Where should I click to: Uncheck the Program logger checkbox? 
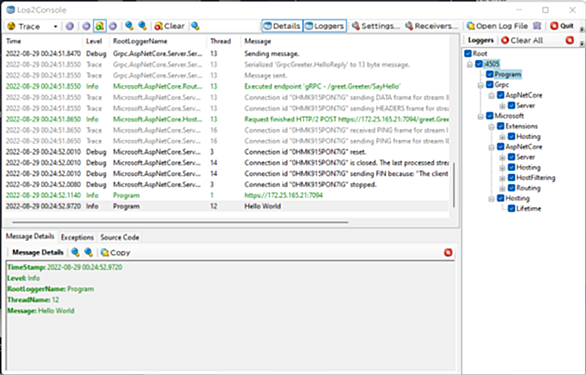[x=490, y=74]
